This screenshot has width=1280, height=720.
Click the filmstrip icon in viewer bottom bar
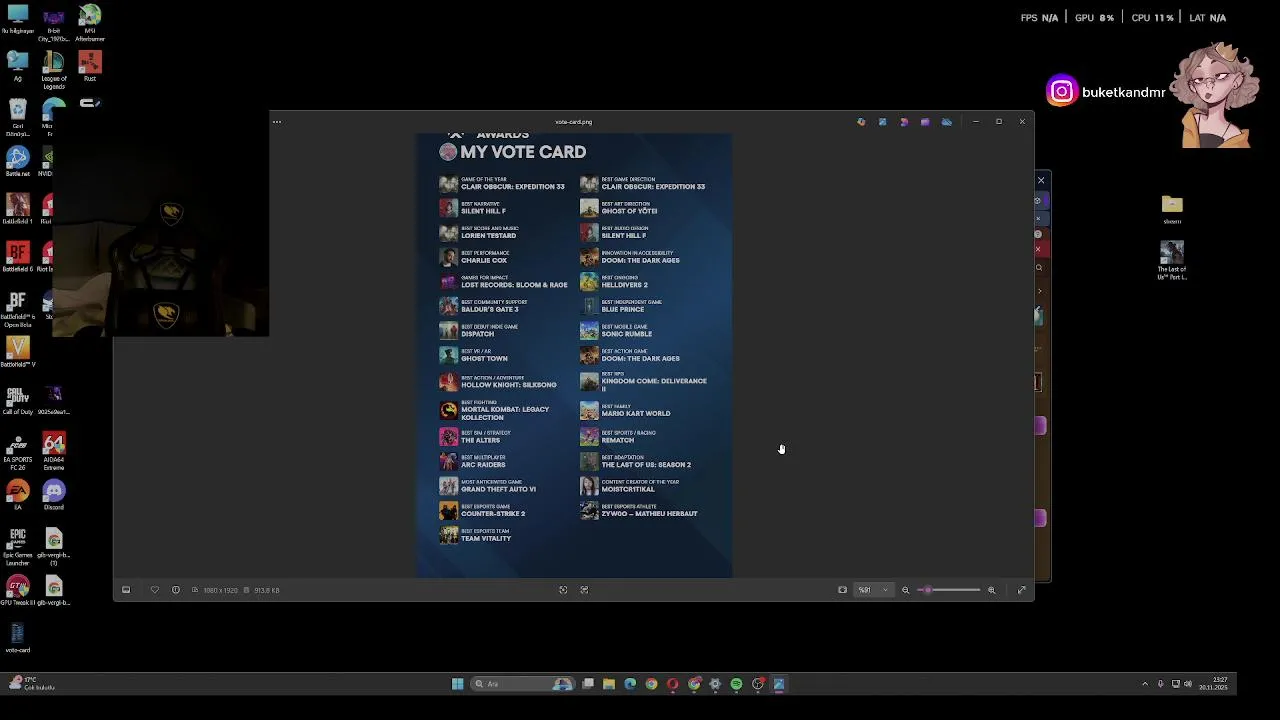point(126,590)
